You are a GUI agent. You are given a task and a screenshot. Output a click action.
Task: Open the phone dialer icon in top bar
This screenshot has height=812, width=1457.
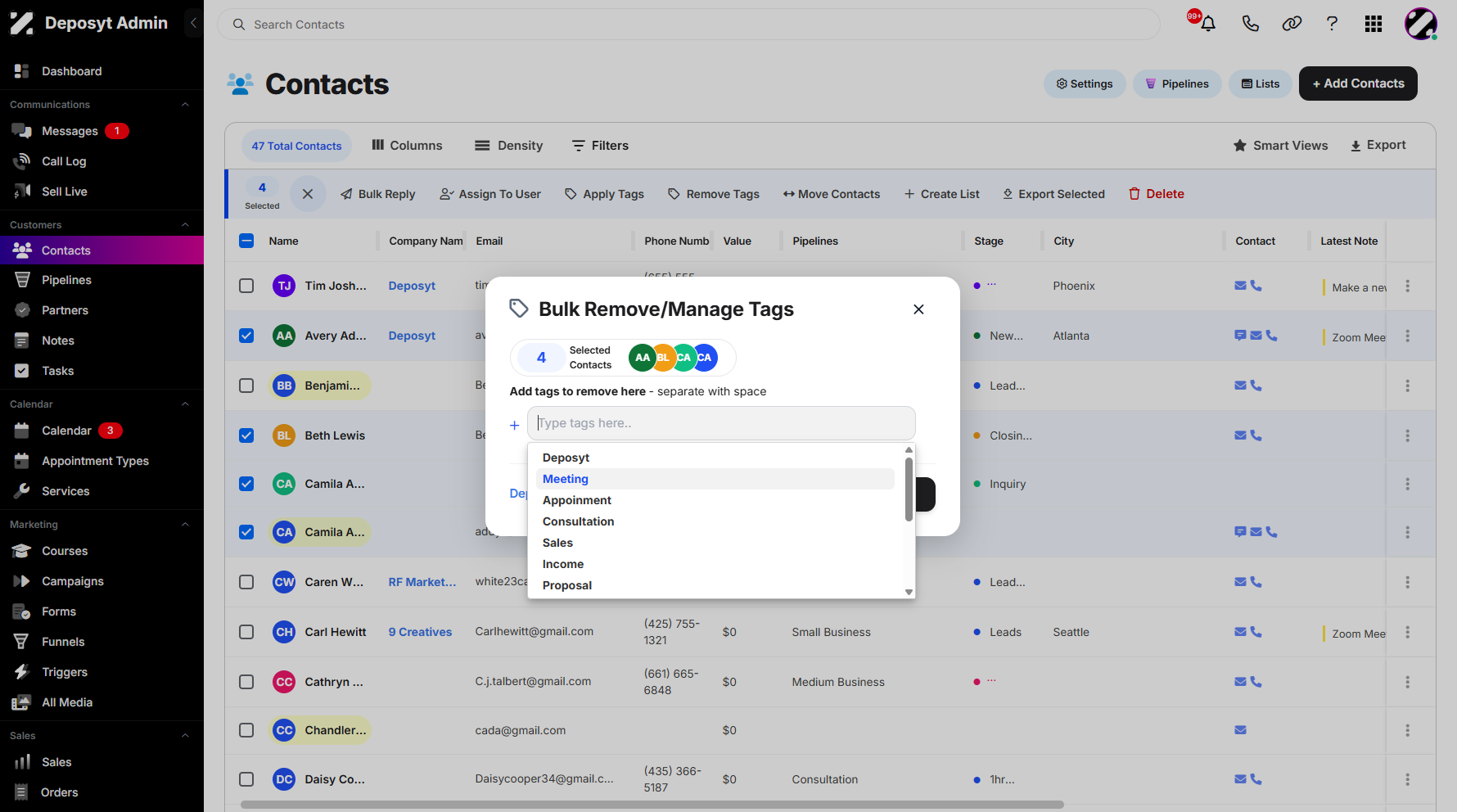coord(1250,24)
